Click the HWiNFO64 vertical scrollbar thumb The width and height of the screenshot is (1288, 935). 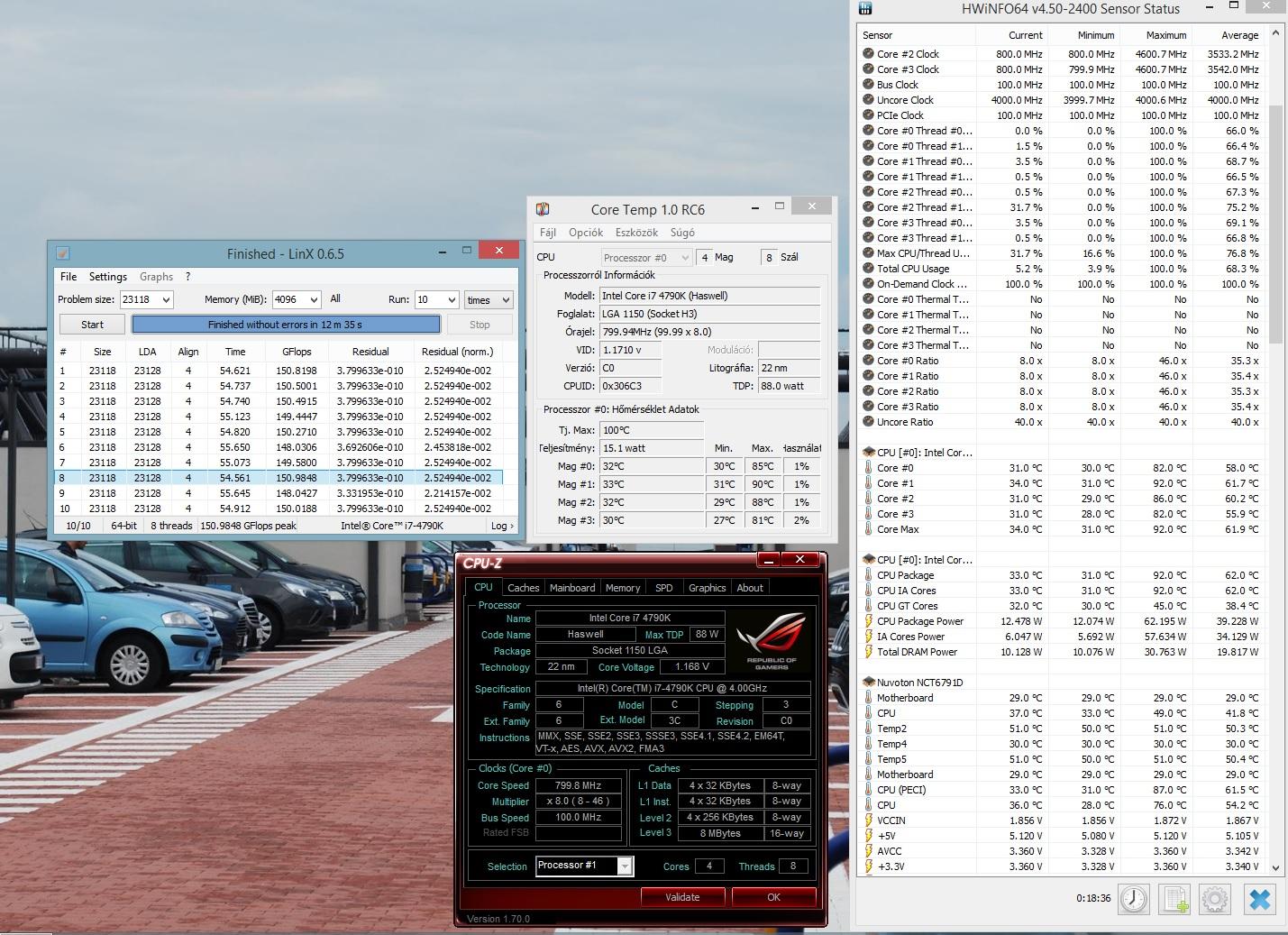tap(1275, 224)
